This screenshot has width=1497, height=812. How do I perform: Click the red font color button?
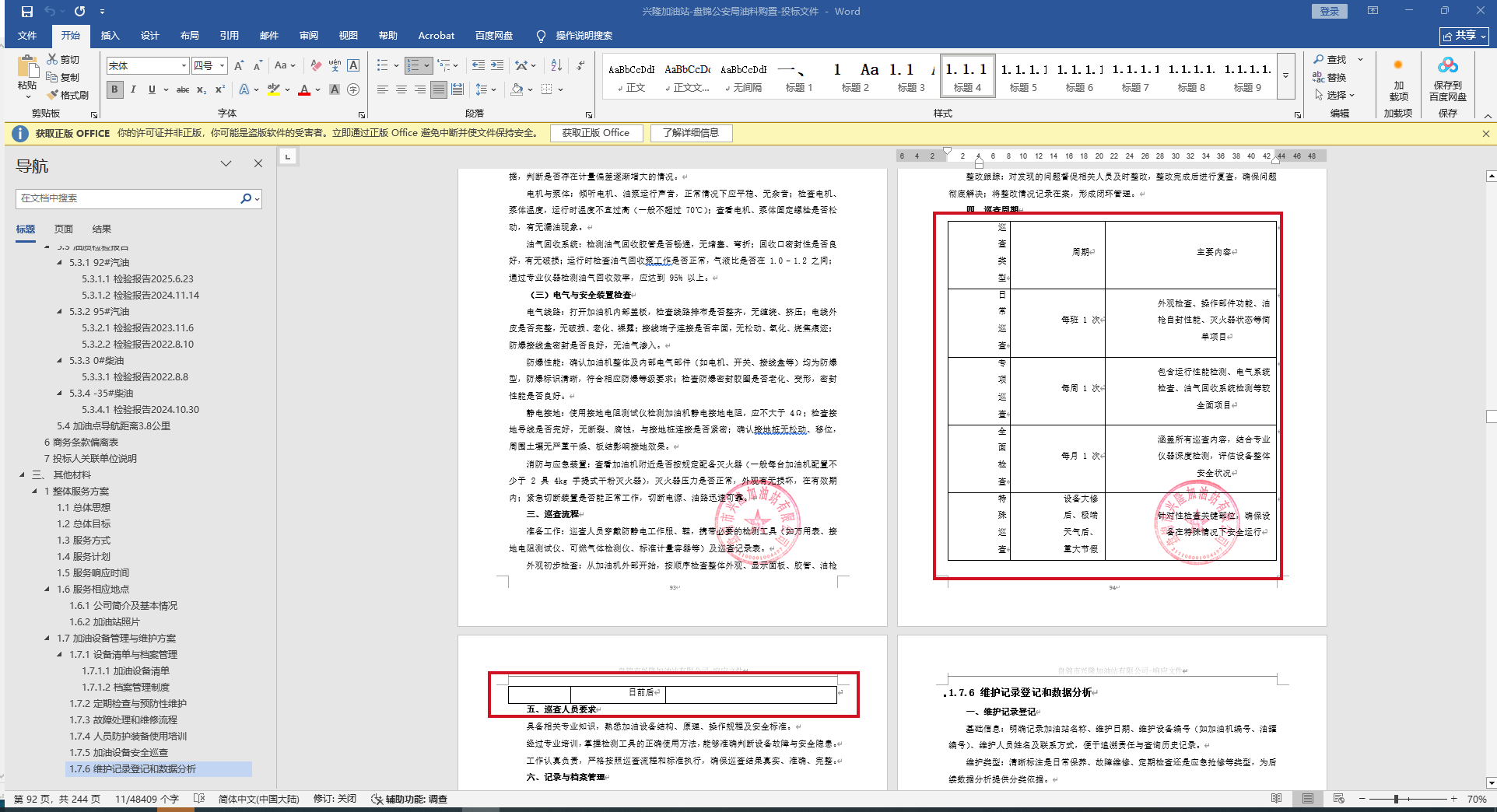tap(304, 89)
